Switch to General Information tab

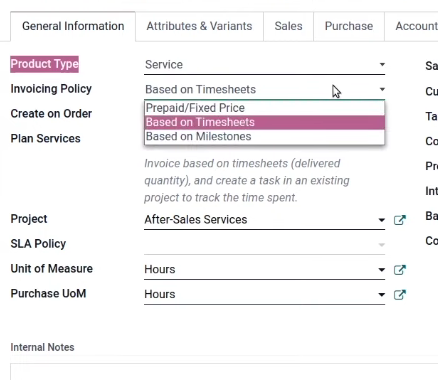point(73,26)
